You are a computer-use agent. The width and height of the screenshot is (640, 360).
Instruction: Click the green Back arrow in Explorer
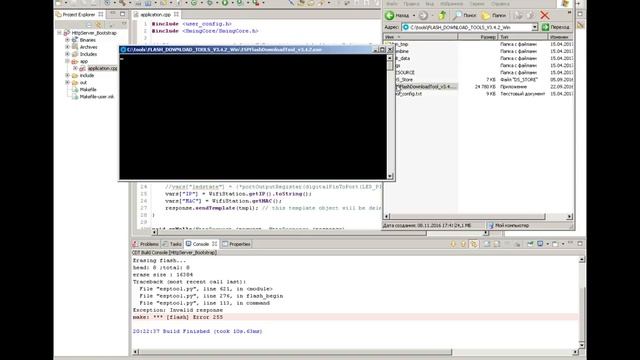click(389, 16)
